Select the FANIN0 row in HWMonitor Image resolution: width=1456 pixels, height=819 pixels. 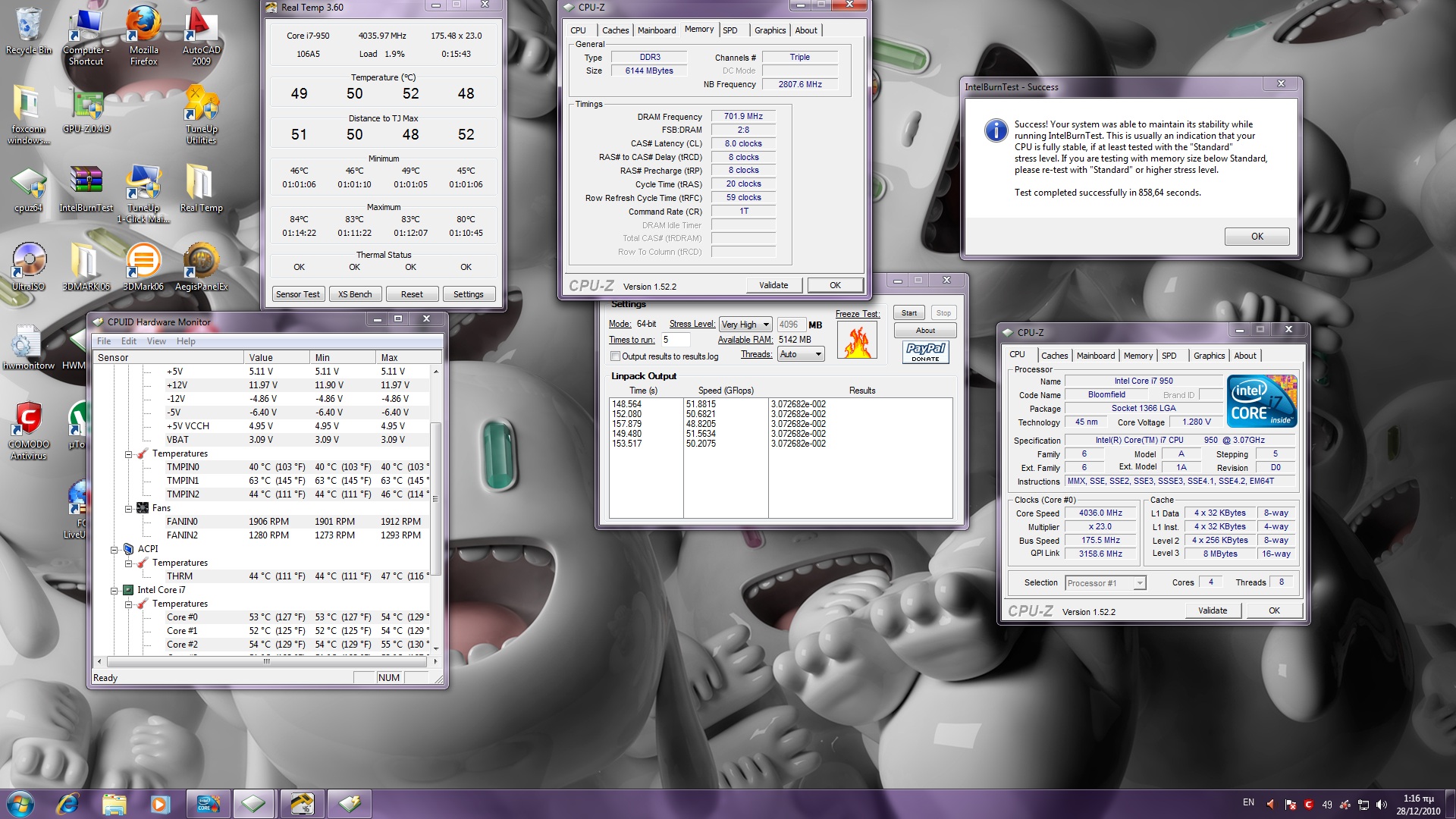262,522
